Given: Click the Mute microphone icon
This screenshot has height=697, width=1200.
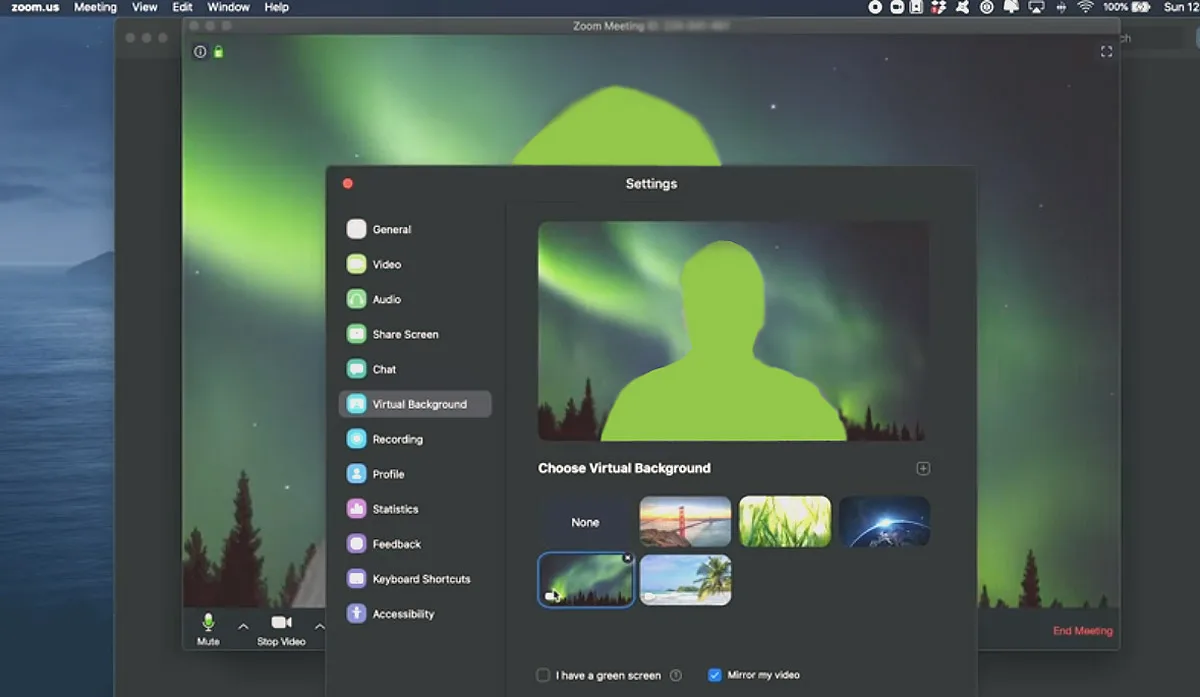Looking at the screenshot, I should (x=208, y=622).
